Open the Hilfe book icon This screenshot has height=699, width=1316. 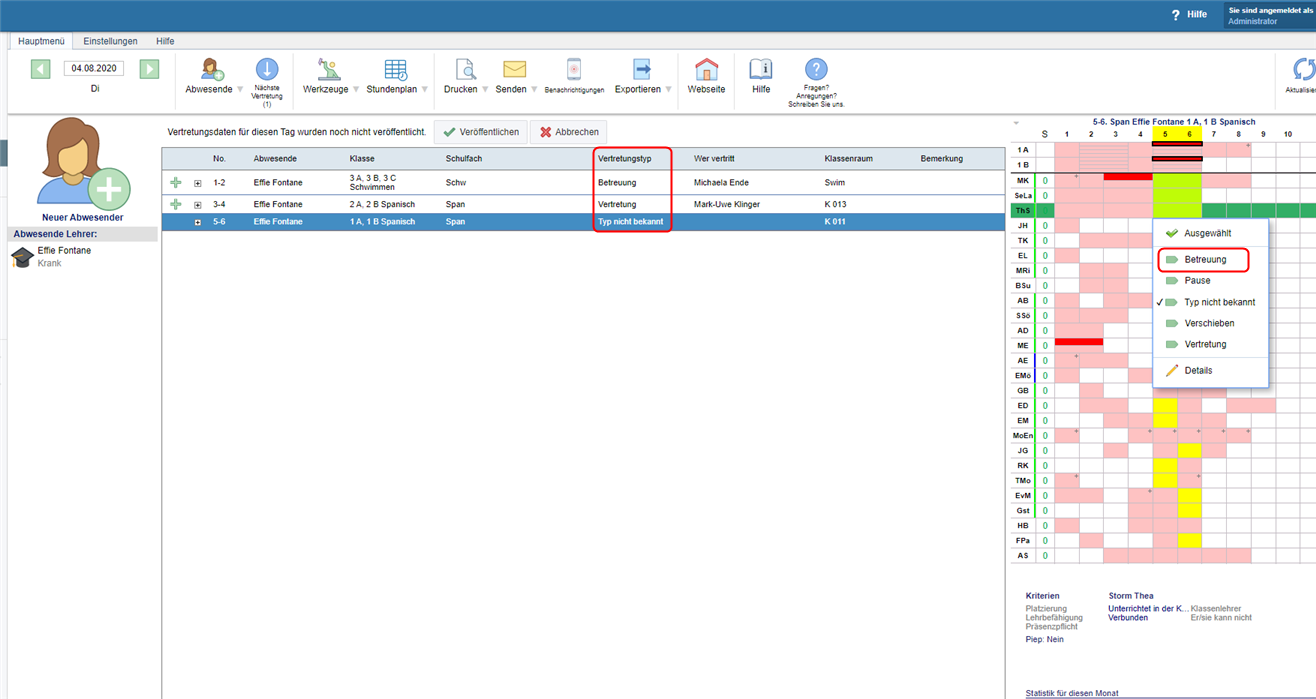coord(761,69)
